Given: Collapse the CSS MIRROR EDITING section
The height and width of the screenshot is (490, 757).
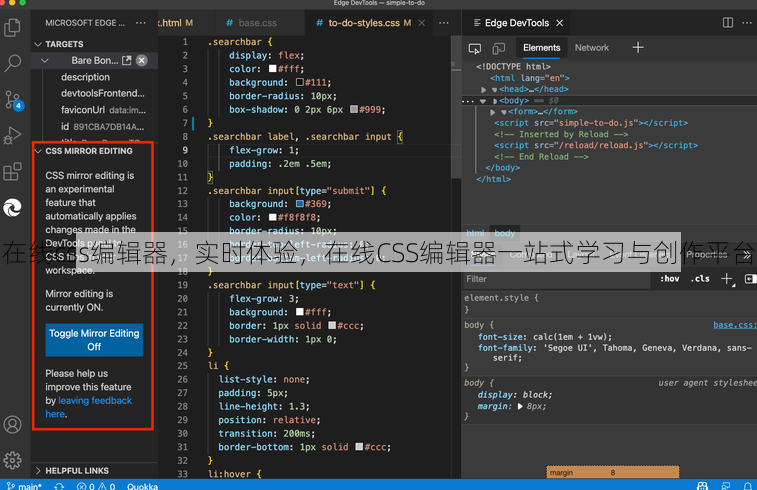Looking at the screenshot, I should 38,151.
